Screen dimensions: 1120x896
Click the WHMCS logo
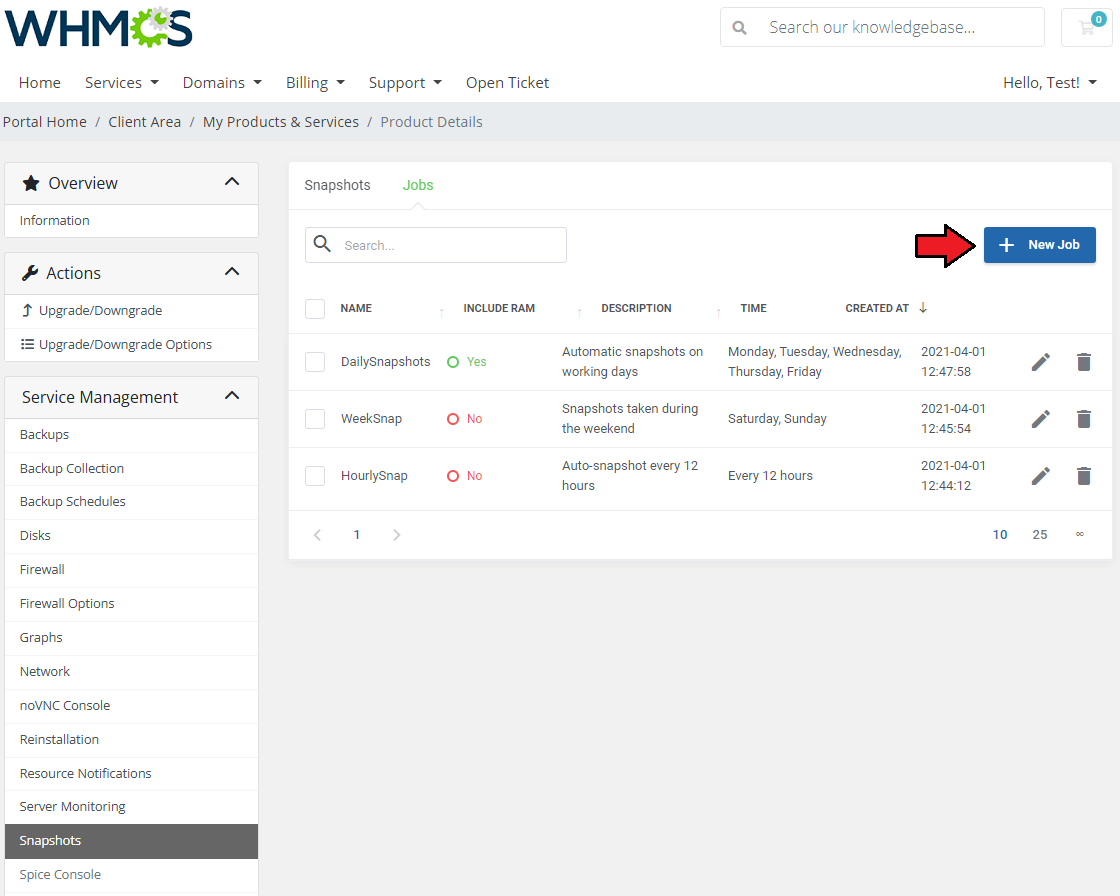[99, 29]
